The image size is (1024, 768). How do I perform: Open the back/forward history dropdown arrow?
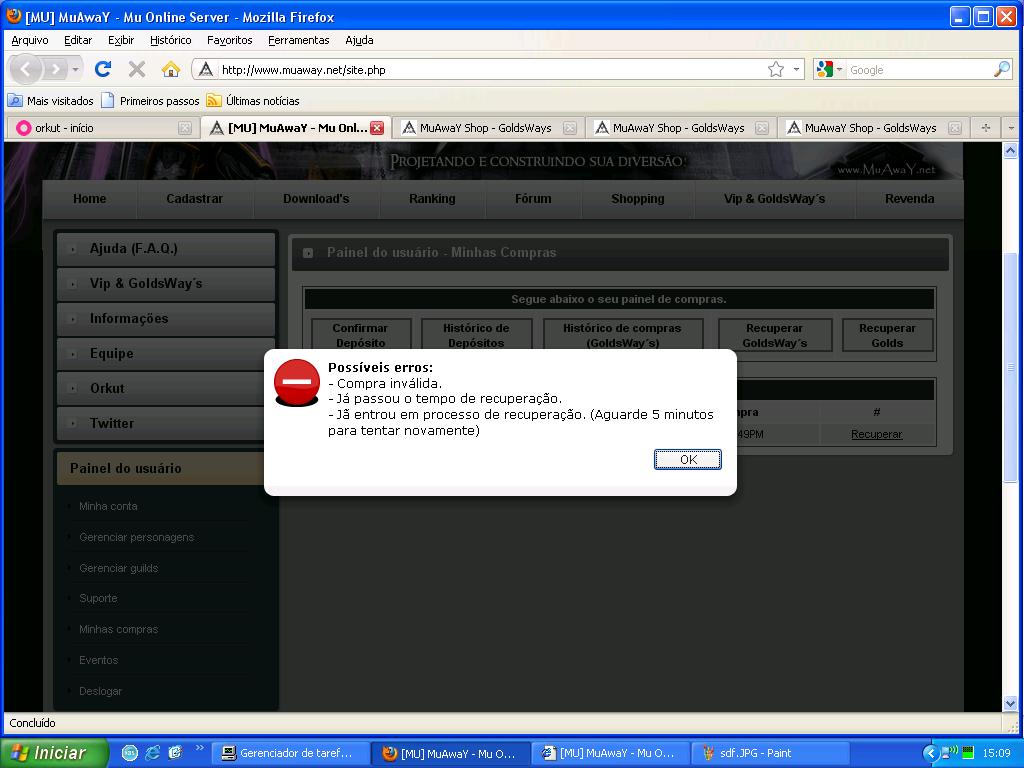[x=76, y=69]
